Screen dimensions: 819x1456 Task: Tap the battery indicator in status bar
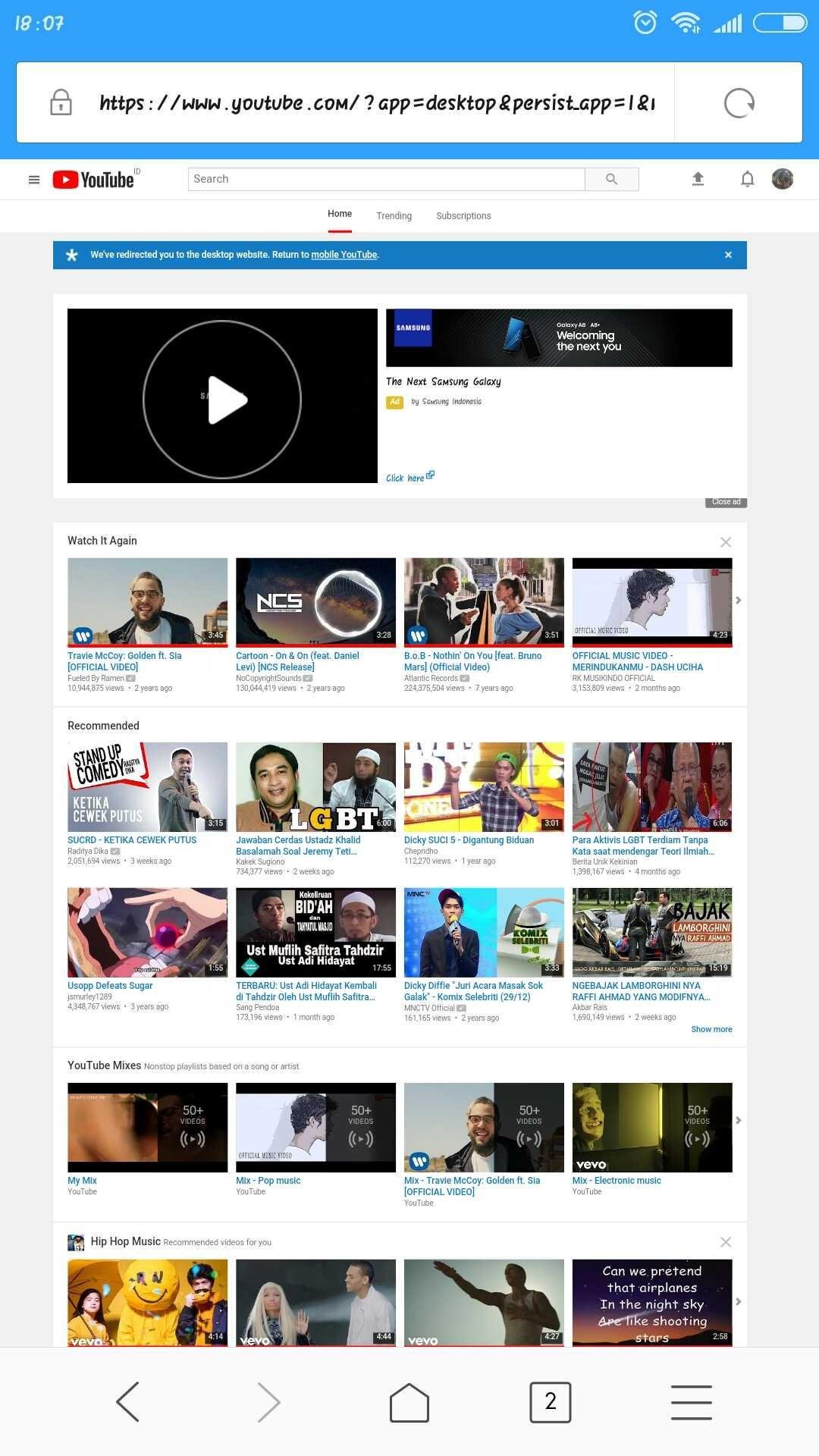point(780,23)
